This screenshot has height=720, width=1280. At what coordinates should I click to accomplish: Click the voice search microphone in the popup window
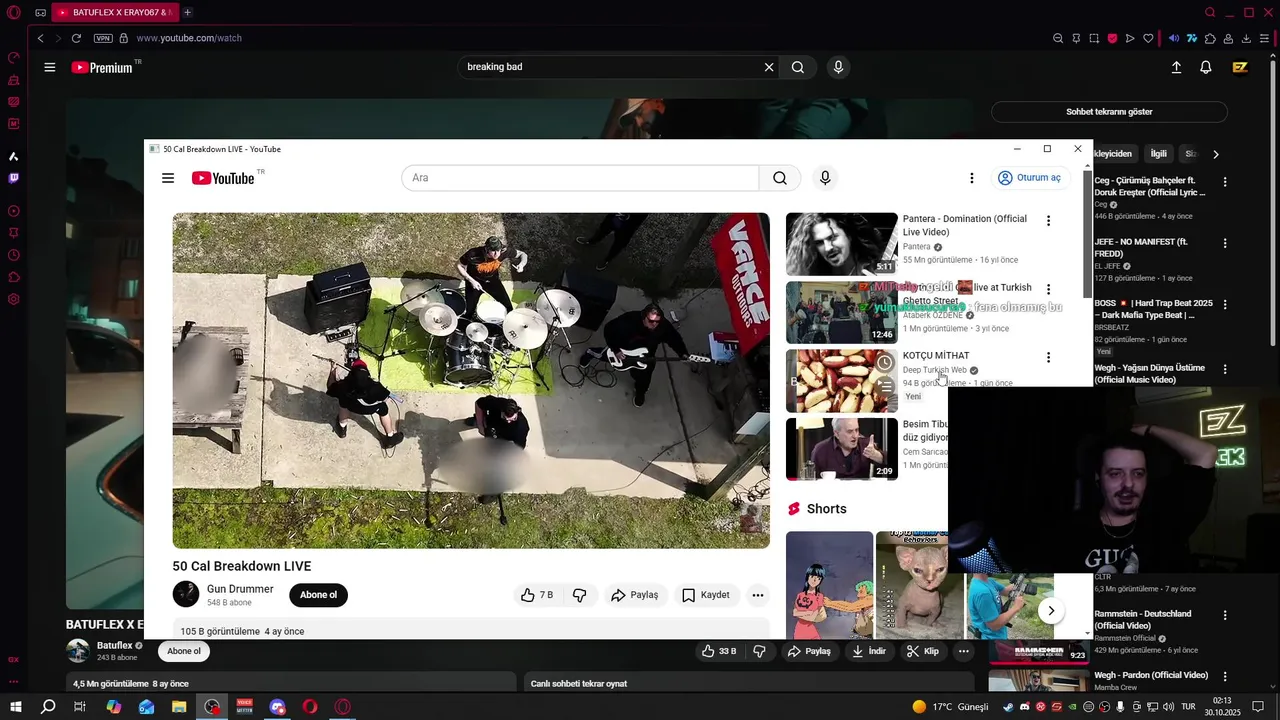825,178
